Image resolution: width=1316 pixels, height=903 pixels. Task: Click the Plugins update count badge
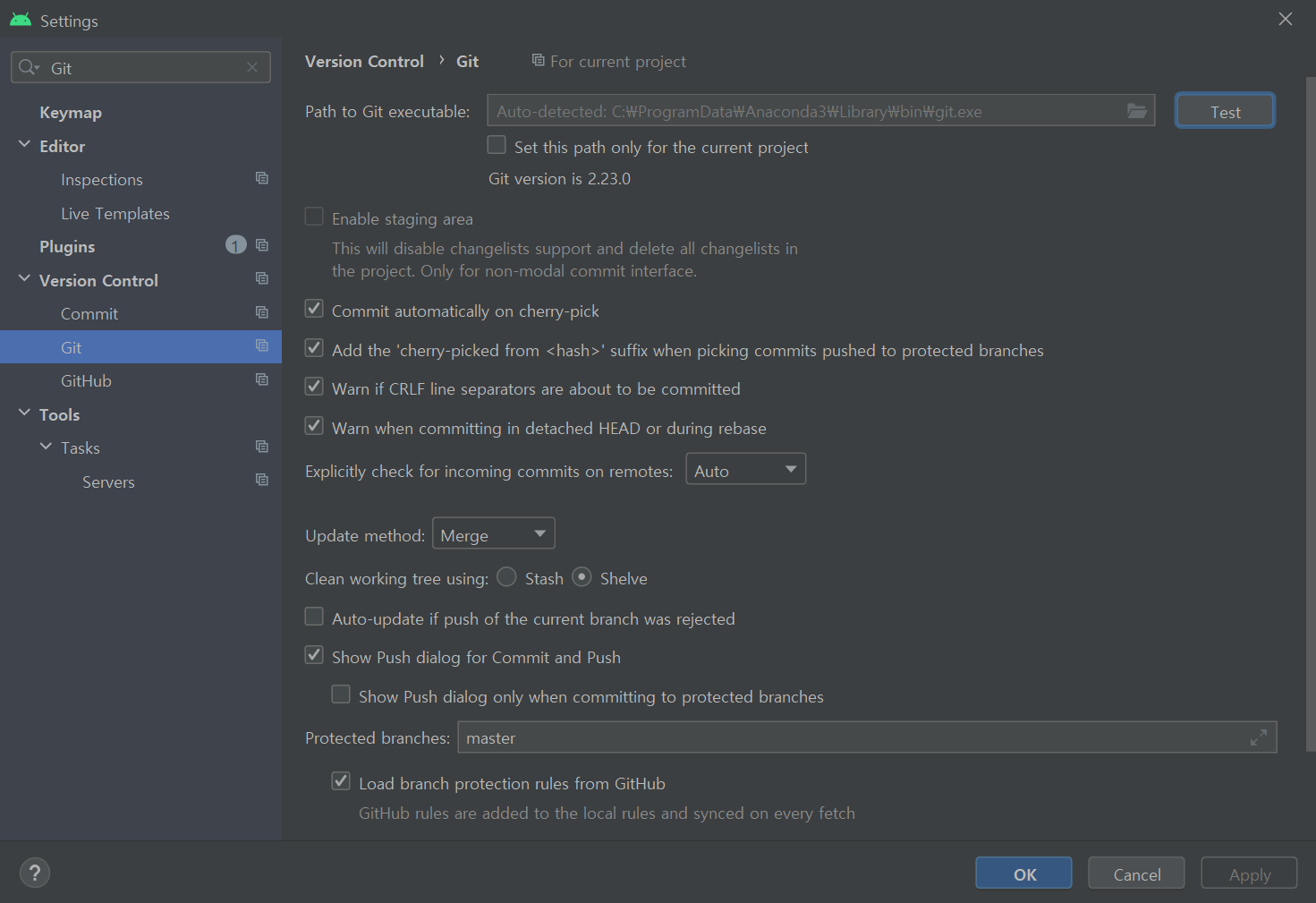tap(235, 245)
